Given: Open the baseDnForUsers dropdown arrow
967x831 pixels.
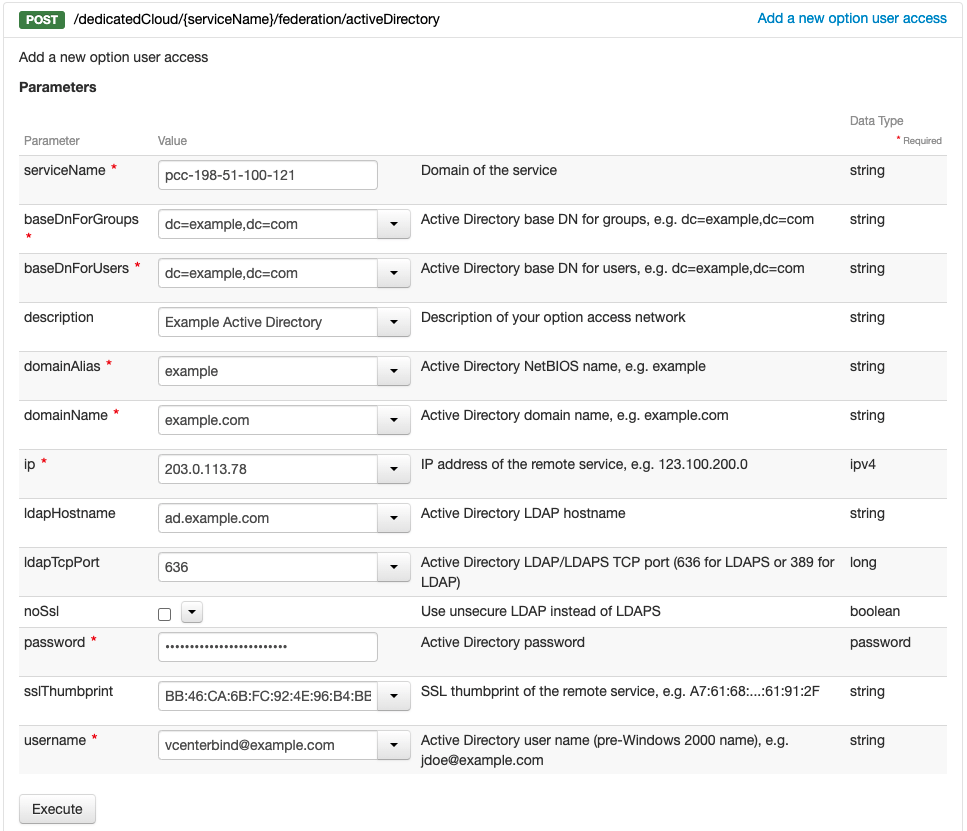Looking at the screenshot, I should [394, 273].
